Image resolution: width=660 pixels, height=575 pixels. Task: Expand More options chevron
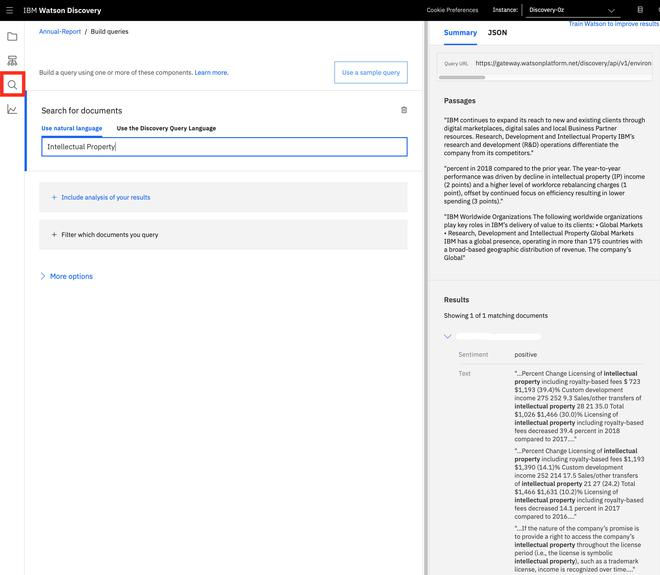click(43, 276)
